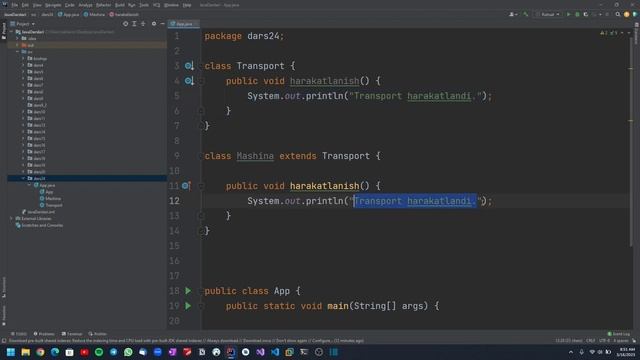Expand the .idea folder in project tree
The image size is (640, 360).
(x=17, y=38)
